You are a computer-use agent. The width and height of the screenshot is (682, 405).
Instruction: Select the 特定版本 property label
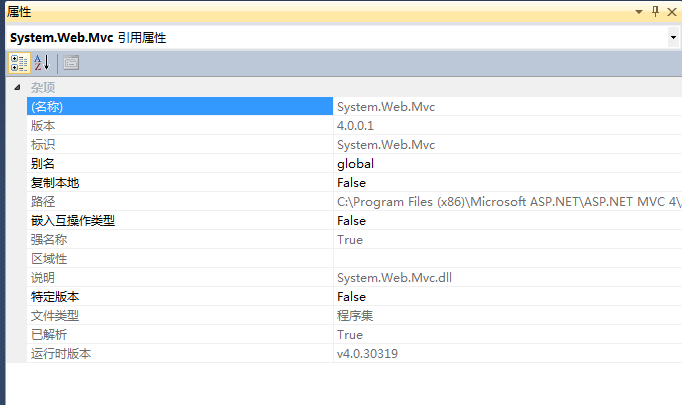(x=55, y=297)
